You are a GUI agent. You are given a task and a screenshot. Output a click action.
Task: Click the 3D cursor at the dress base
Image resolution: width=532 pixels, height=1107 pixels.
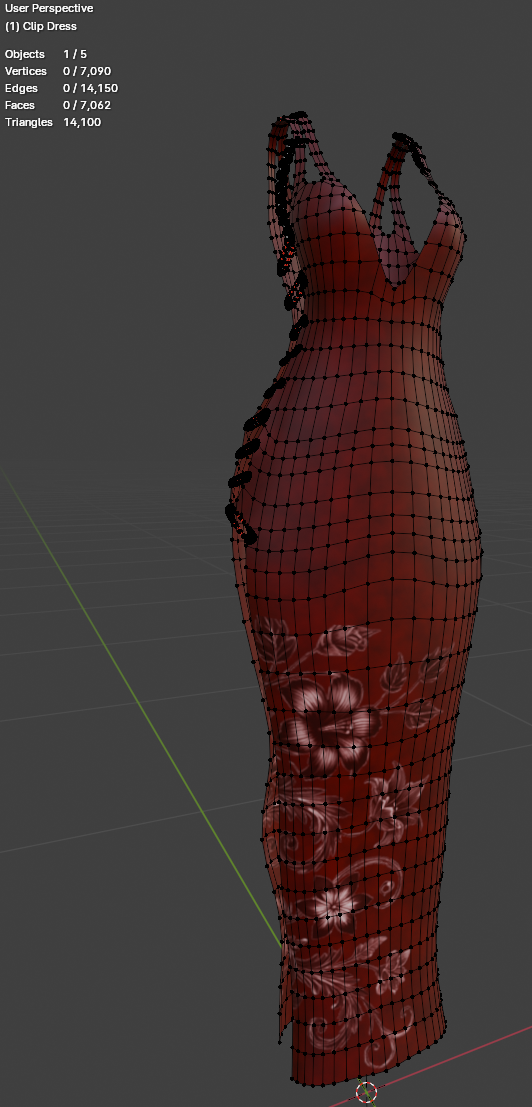(366, 1091)
